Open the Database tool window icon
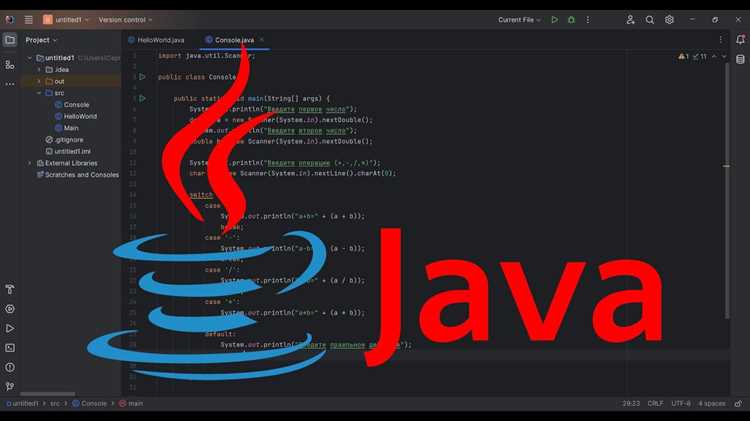The height and width of the screenshot is (421, 750). click(x=740, y=59)
